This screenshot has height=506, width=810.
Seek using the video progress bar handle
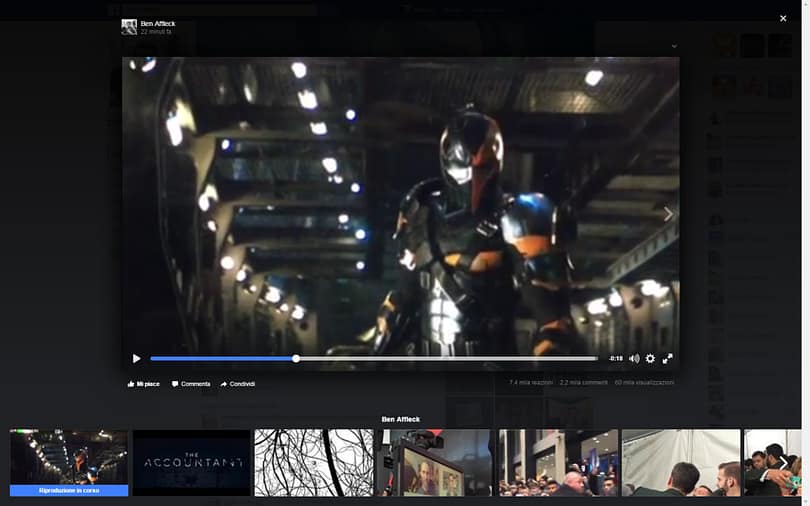(295, 358)
